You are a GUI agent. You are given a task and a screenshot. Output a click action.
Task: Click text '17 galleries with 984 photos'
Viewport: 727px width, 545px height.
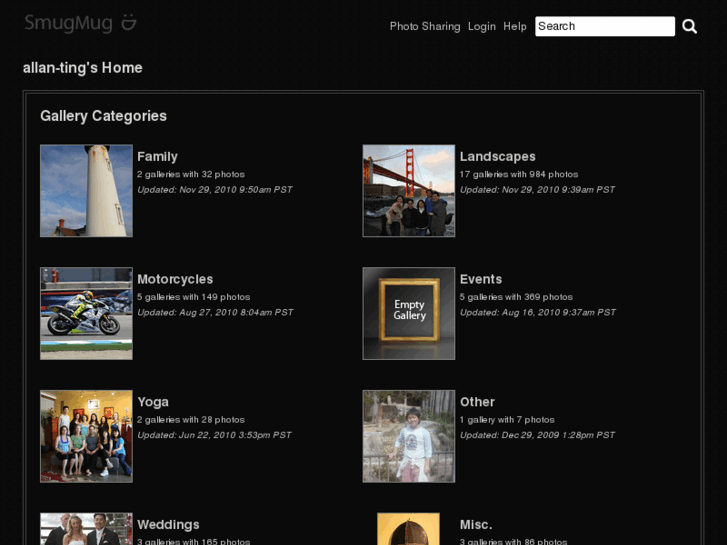pyautogui.click(x=519, y=174)
